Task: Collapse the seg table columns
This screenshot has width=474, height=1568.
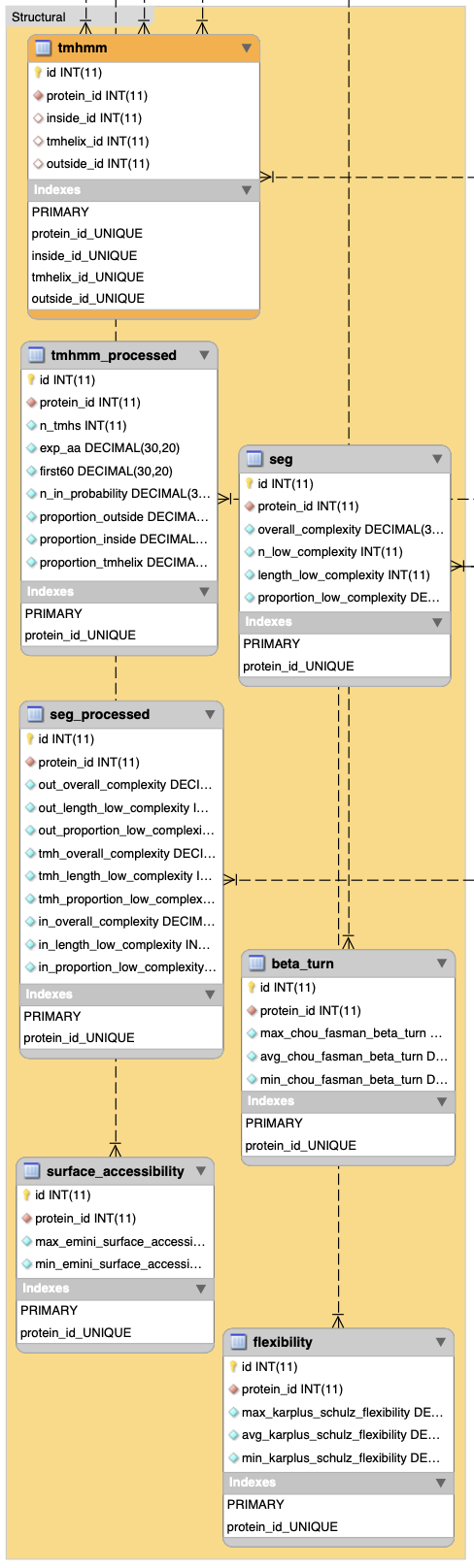Action: (x=437, y=459)
